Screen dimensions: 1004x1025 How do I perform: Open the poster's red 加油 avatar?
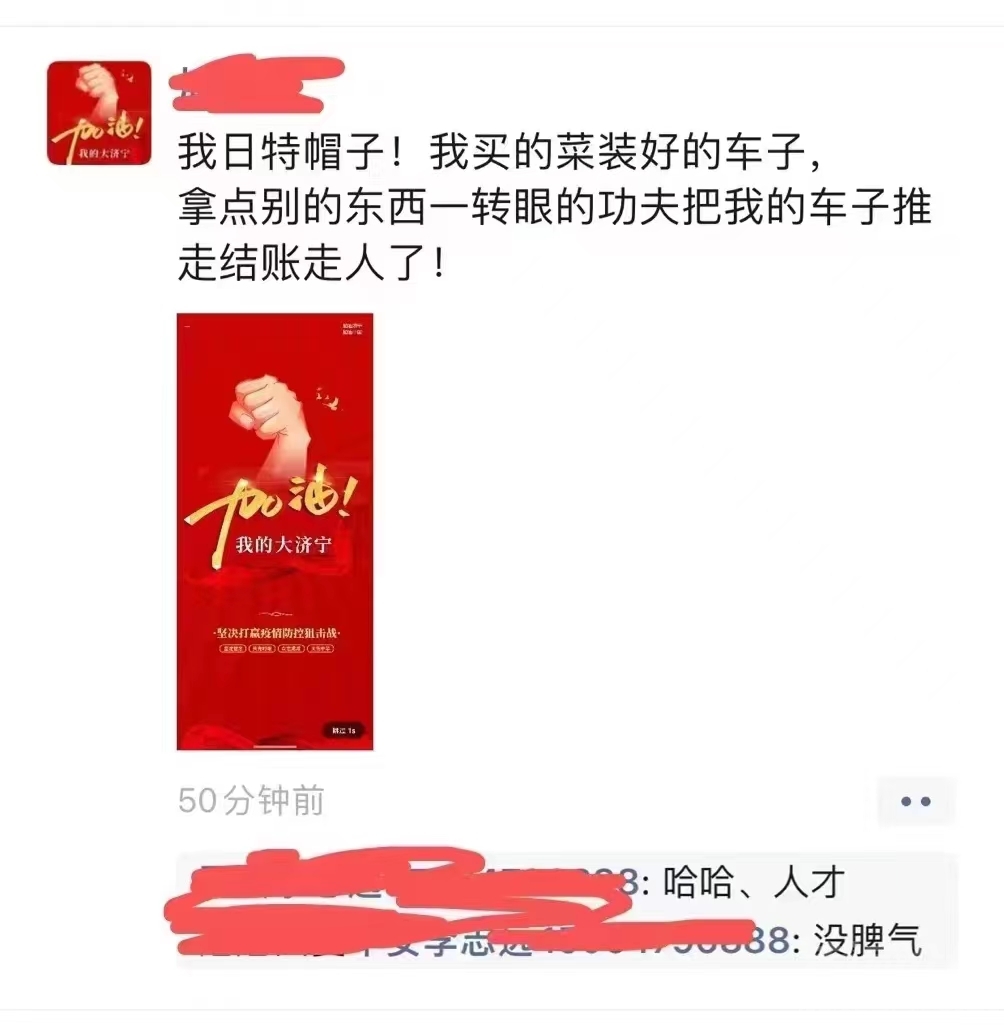99,112
